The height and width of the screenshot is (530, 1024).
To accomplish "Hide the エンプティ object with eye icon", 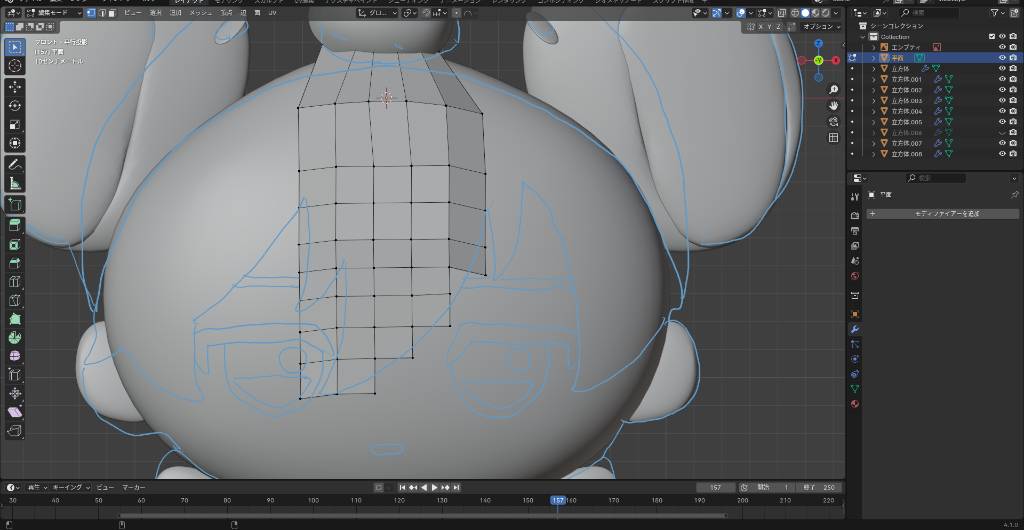I will [1002, 47].
